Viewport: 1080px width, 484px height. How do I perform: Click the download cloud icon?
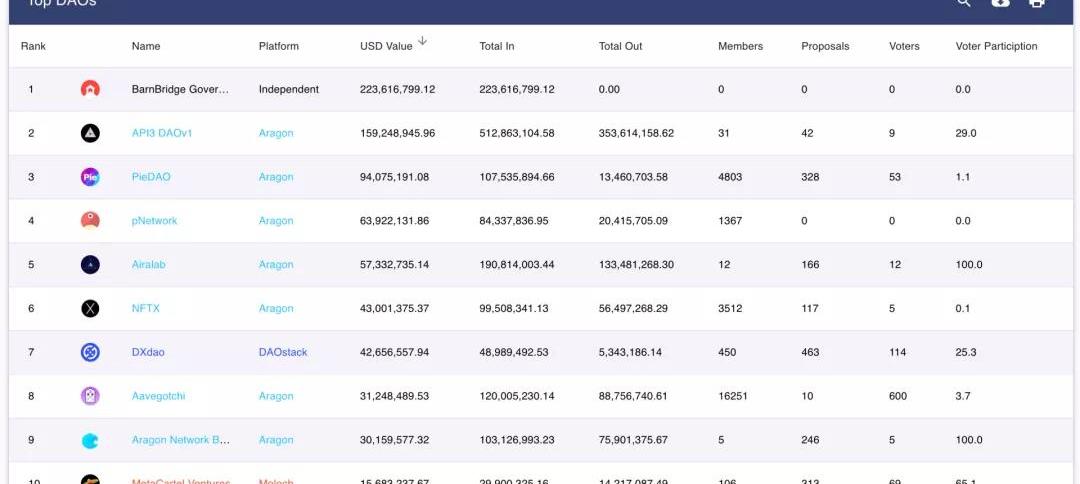(1000, 4)
